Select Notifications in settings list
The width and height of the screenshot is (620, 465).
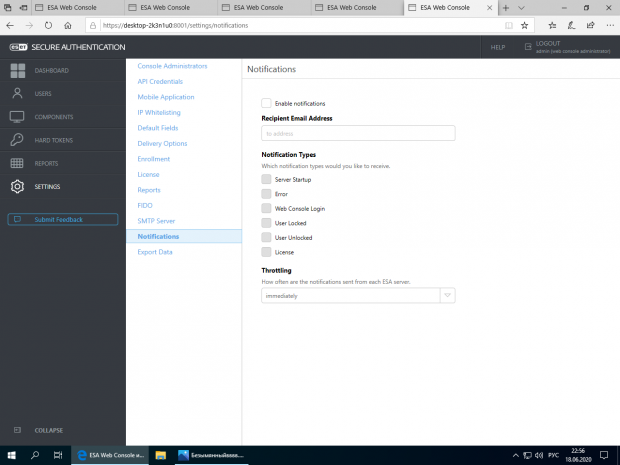(184, 236)
